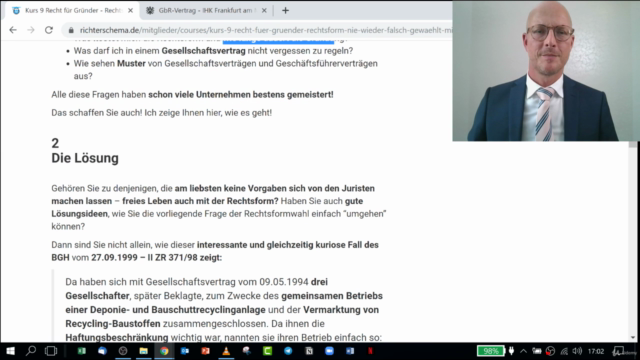
Task: Open the green Camtasia taskbar icon
Action: coord(267,351)
